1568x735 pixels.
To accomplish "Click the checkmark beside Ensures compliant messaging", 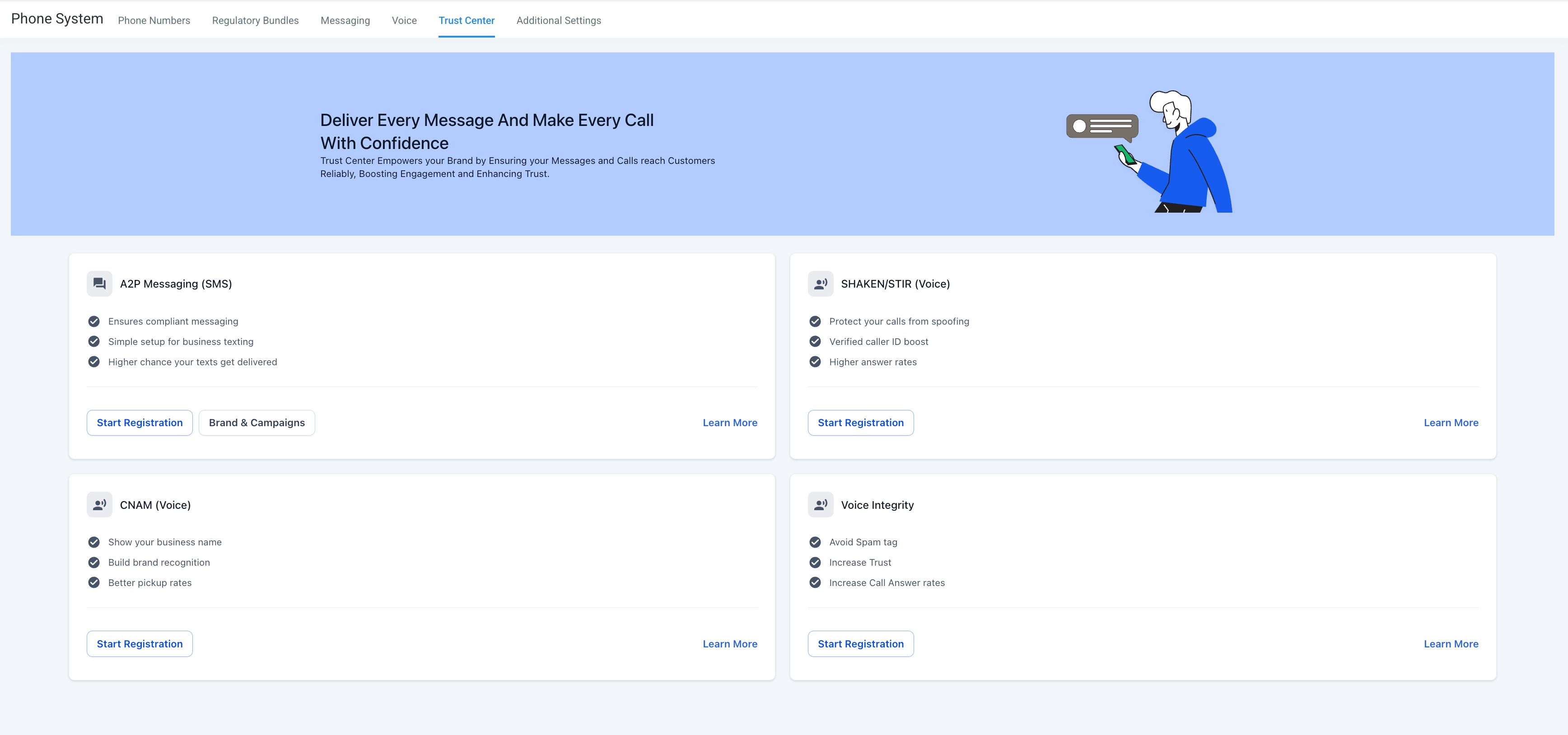I will [94, 321].
